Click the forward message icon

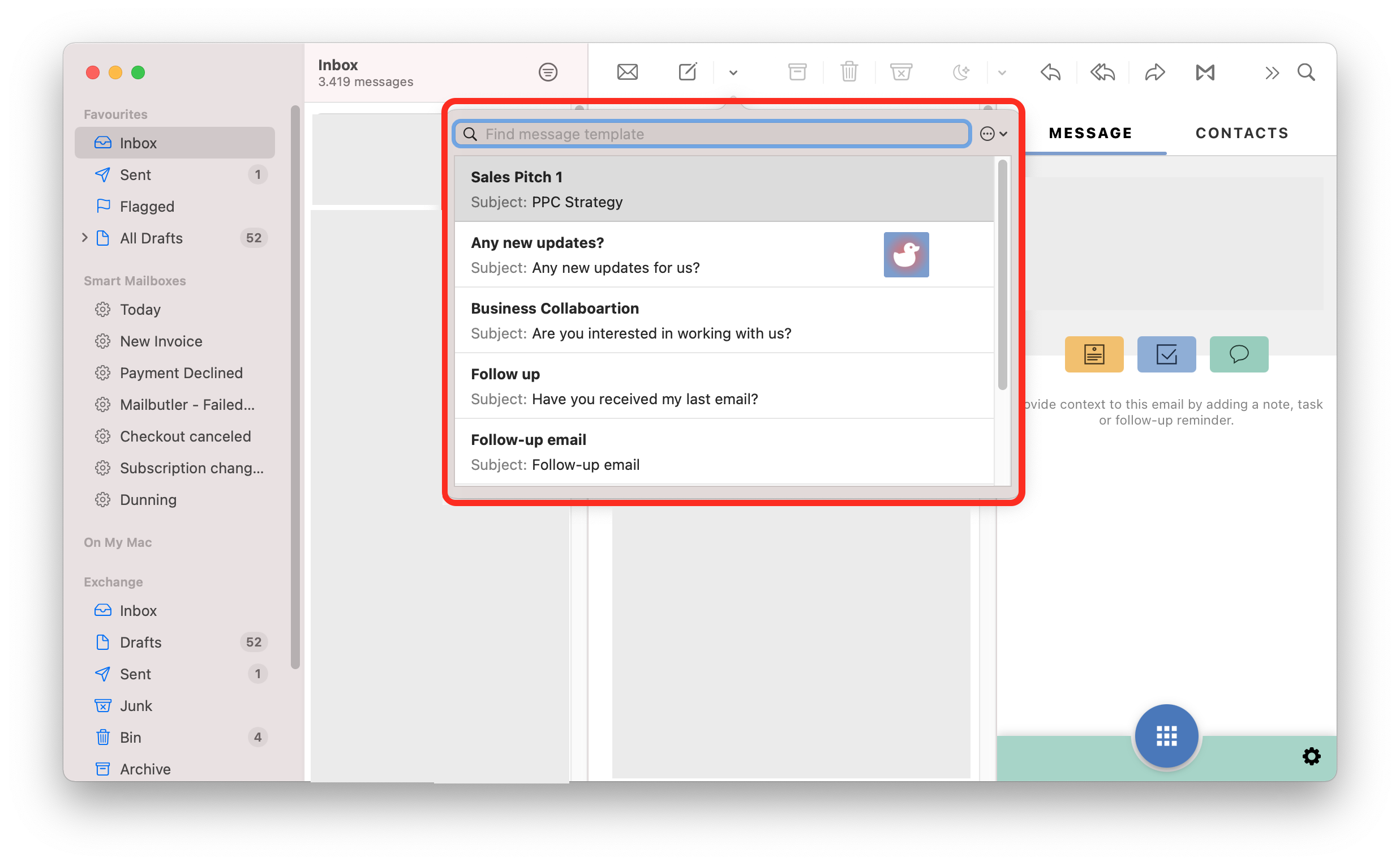pyautogui.click(x=1155, y=72)
